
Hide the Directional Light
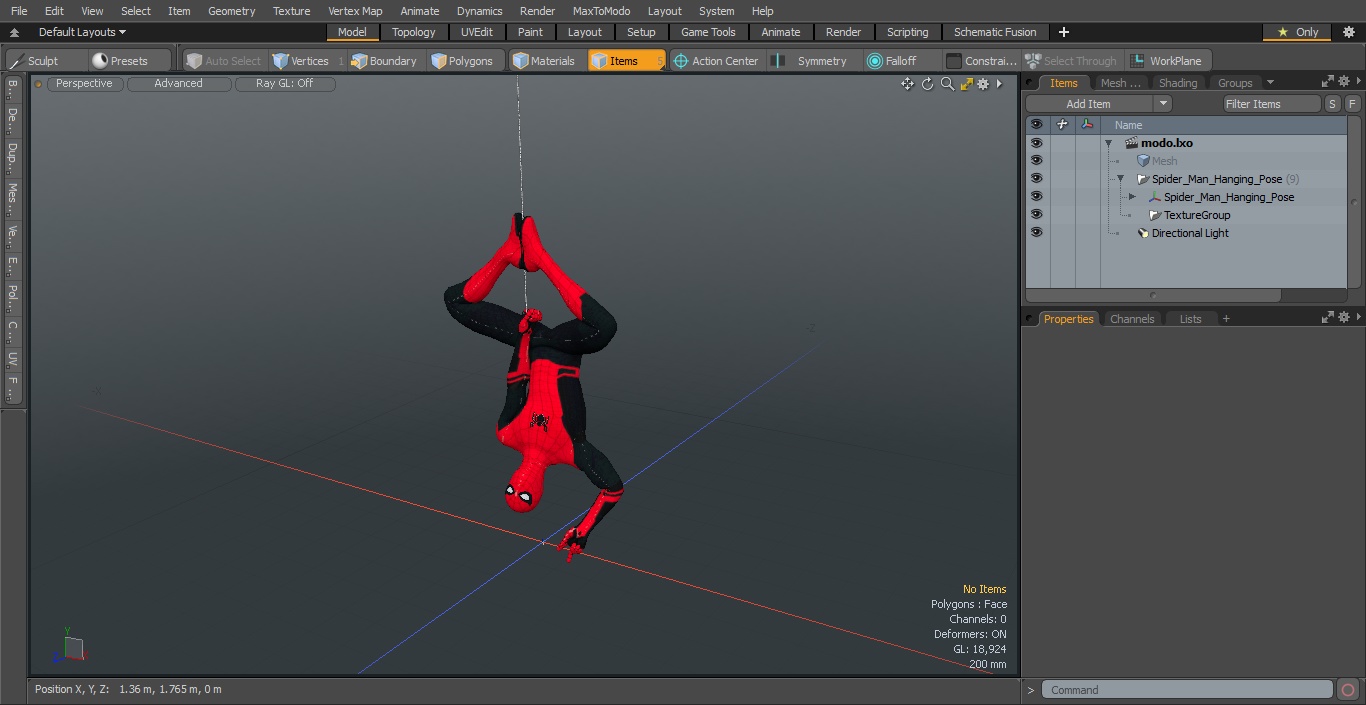pyautogui.click(x=1036, y=233)
